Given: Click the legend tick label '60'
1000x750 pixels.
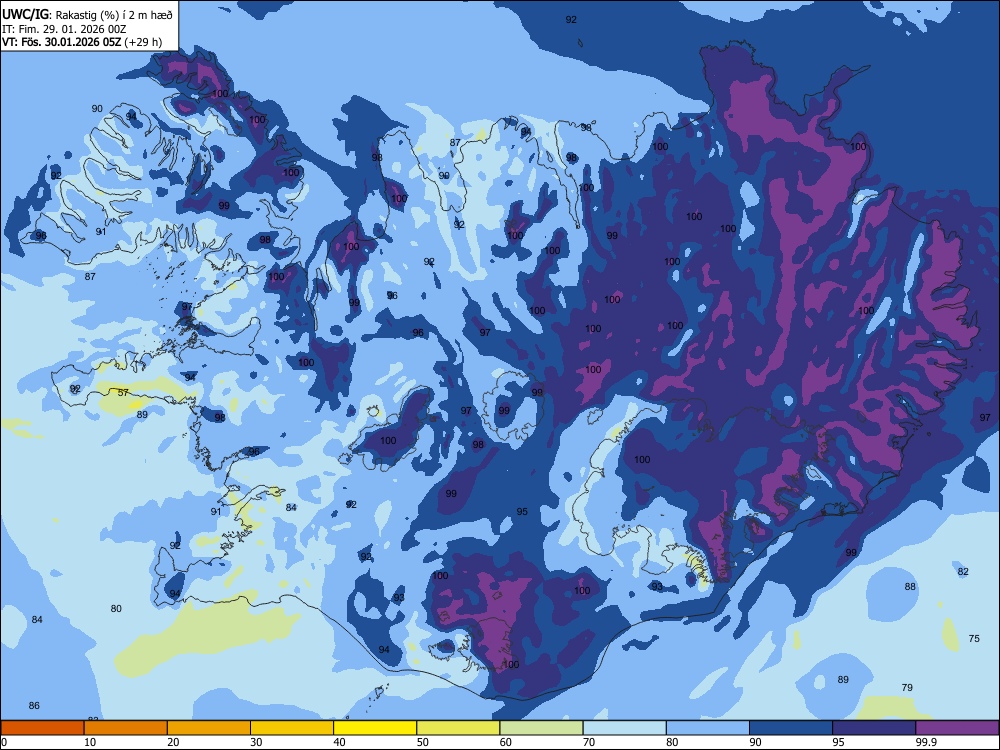Looking at the screenshot, I should tap(506, 742).
